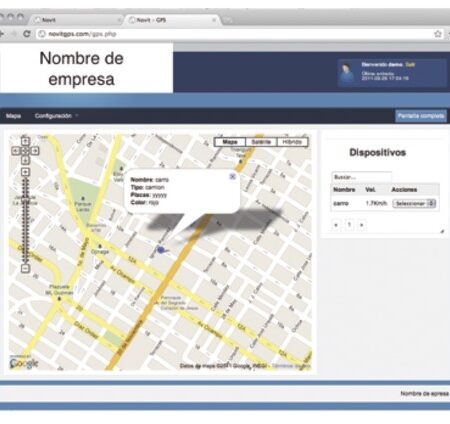This screenshot has width=450, height=424.
Task: Switch map view to Satélite
Action: click(x=261, y=142)
